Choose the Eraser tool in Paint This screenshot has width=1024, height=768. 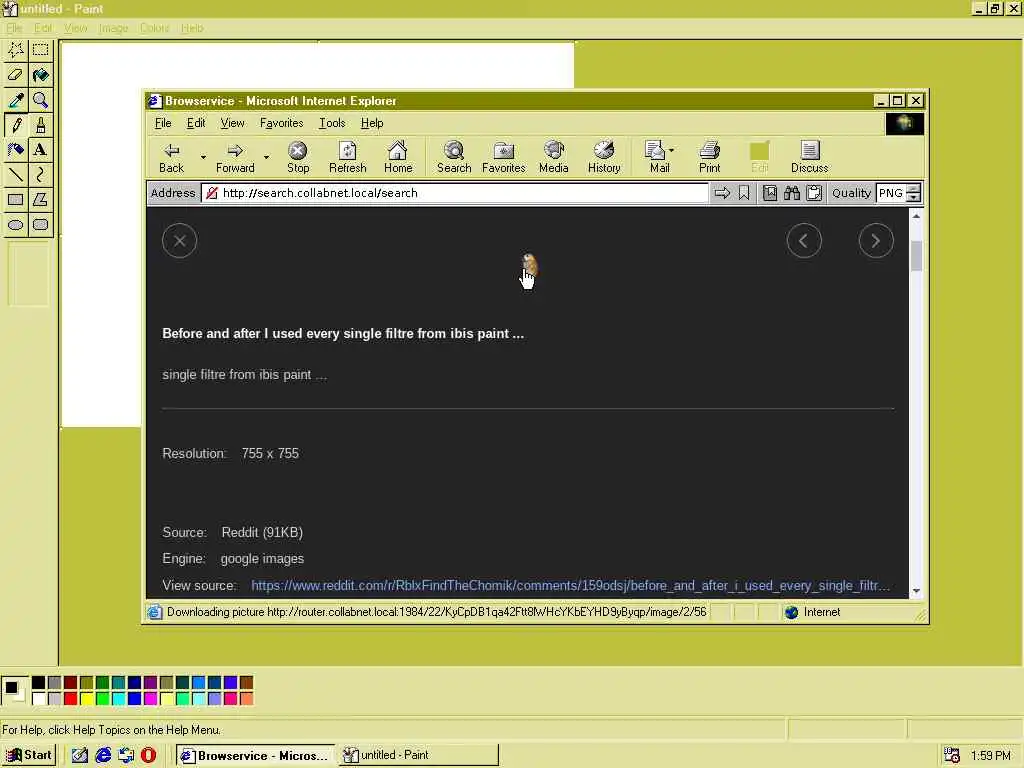click(x=16, y=74)
